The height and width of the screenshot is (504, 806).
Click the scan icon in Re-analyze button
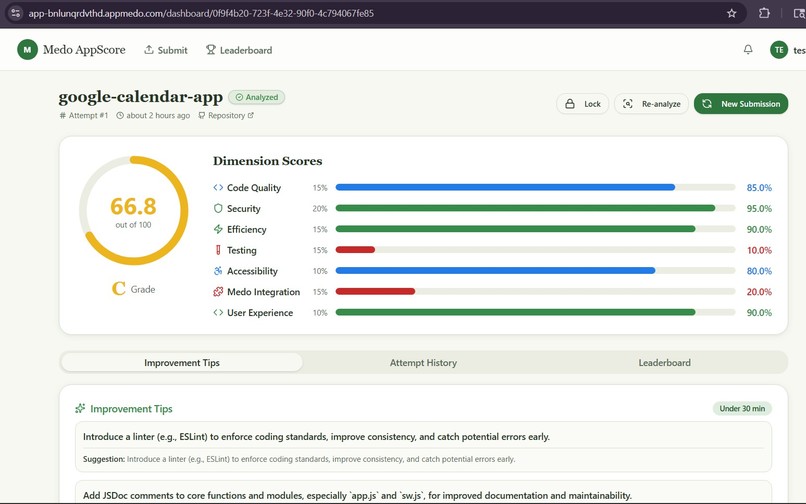tap(627, 104)
